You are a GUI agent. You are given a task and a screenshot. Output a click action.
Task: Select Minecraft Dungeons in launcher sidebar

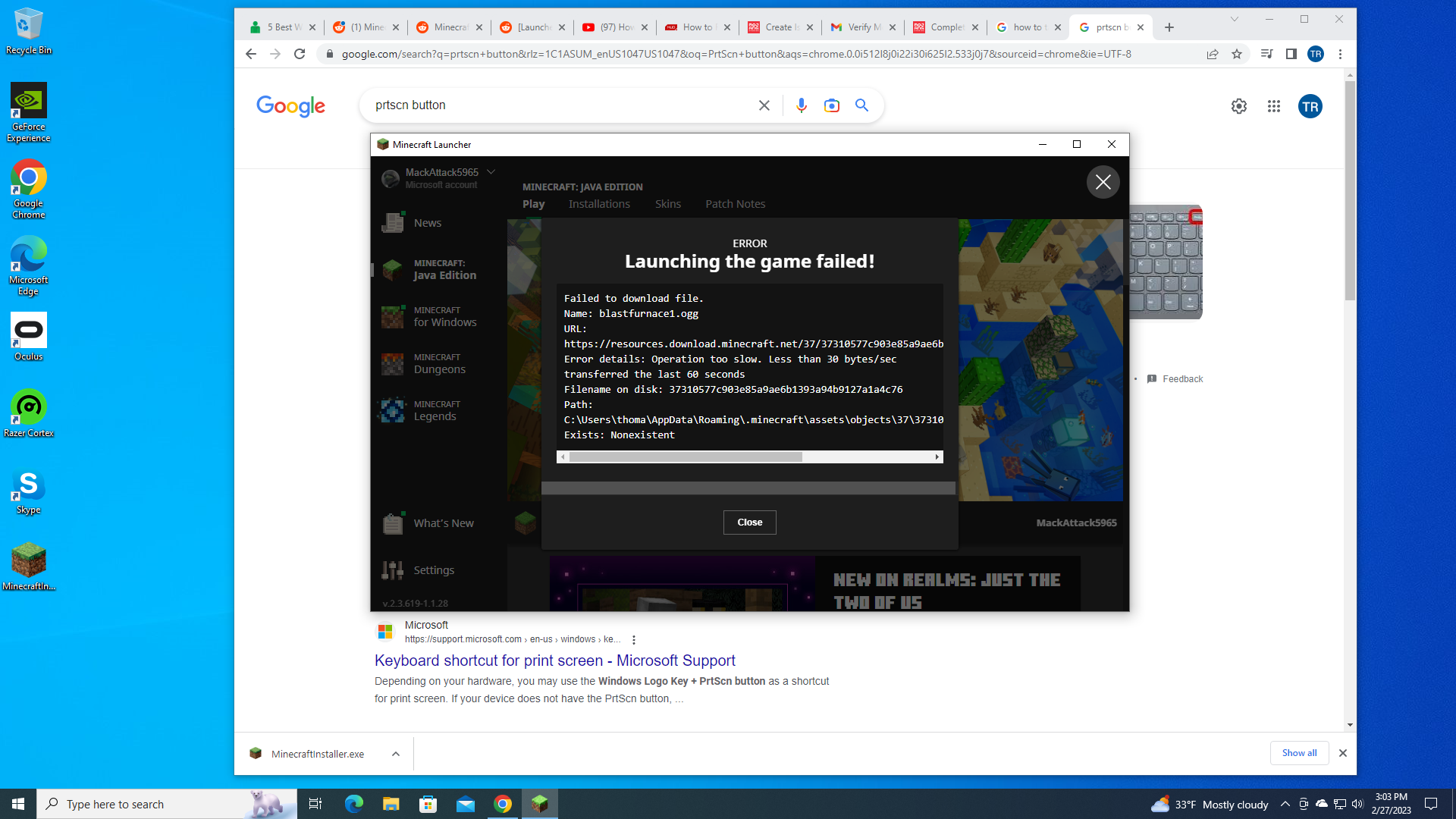point(438,364)
